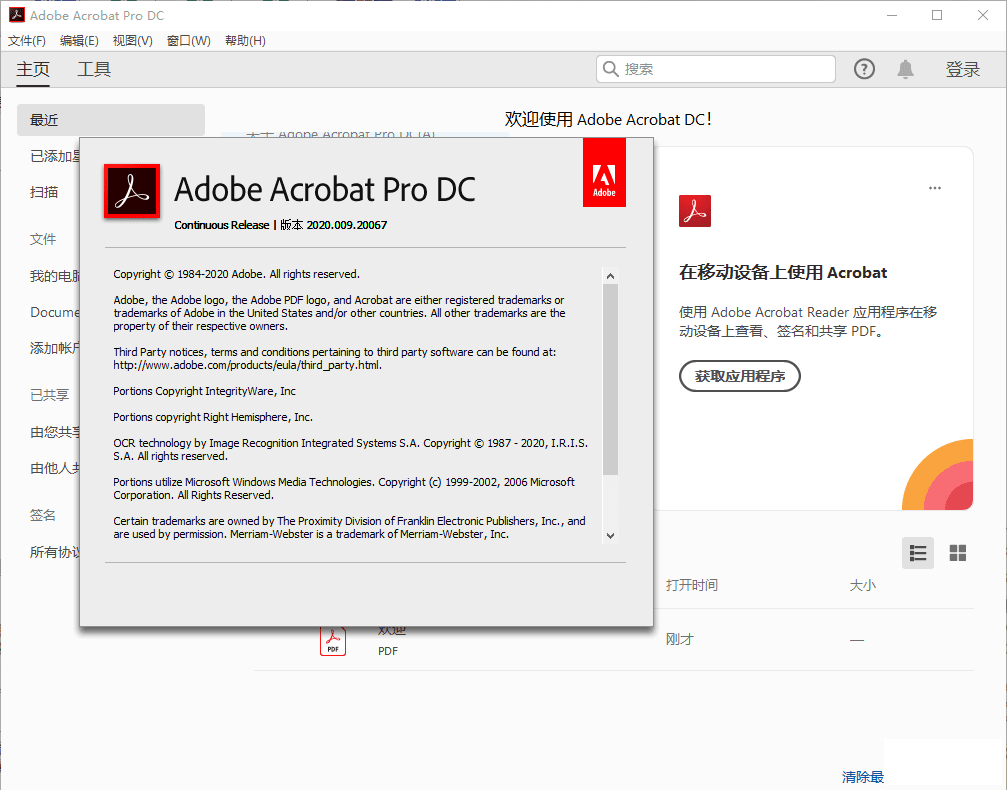Viewport: 1007px width, 790px height.
Task: Switch to the 主页 tab
Action: [33, 69]
